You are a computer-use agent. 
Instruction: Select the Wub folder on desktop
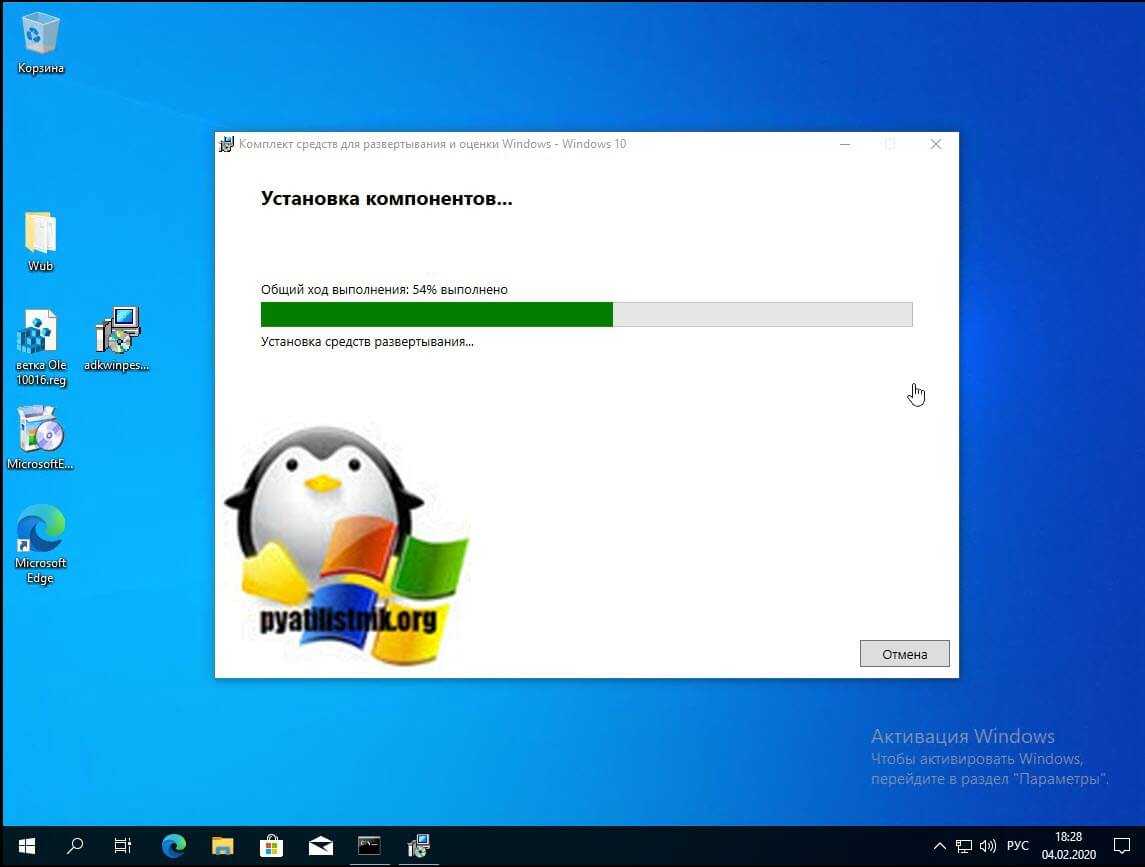coord(40,241)
